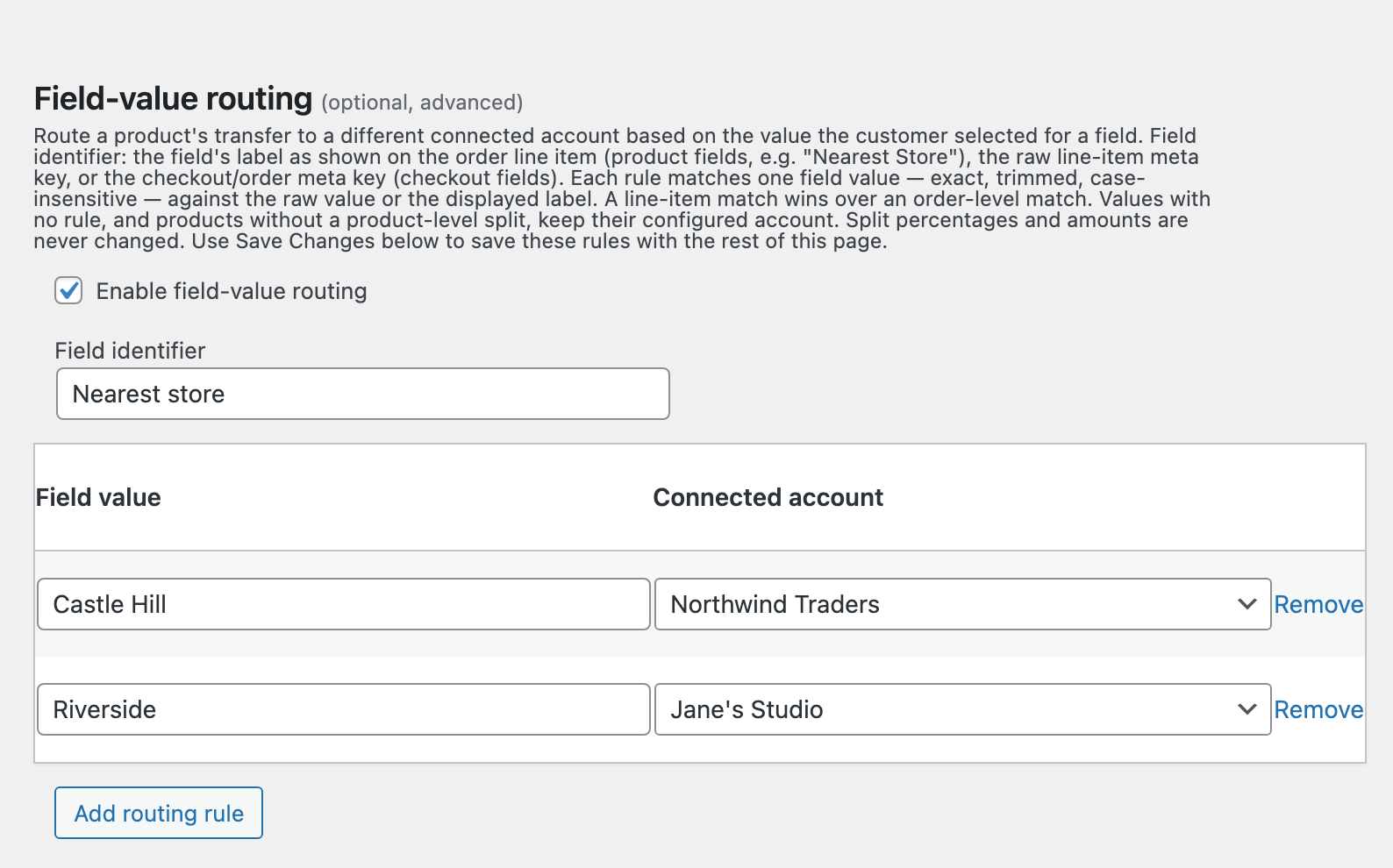Click the (optional, advanced) subtitle text
Image resolution: width=1393 pixels, height=868 pixels.
click(422, 103)
